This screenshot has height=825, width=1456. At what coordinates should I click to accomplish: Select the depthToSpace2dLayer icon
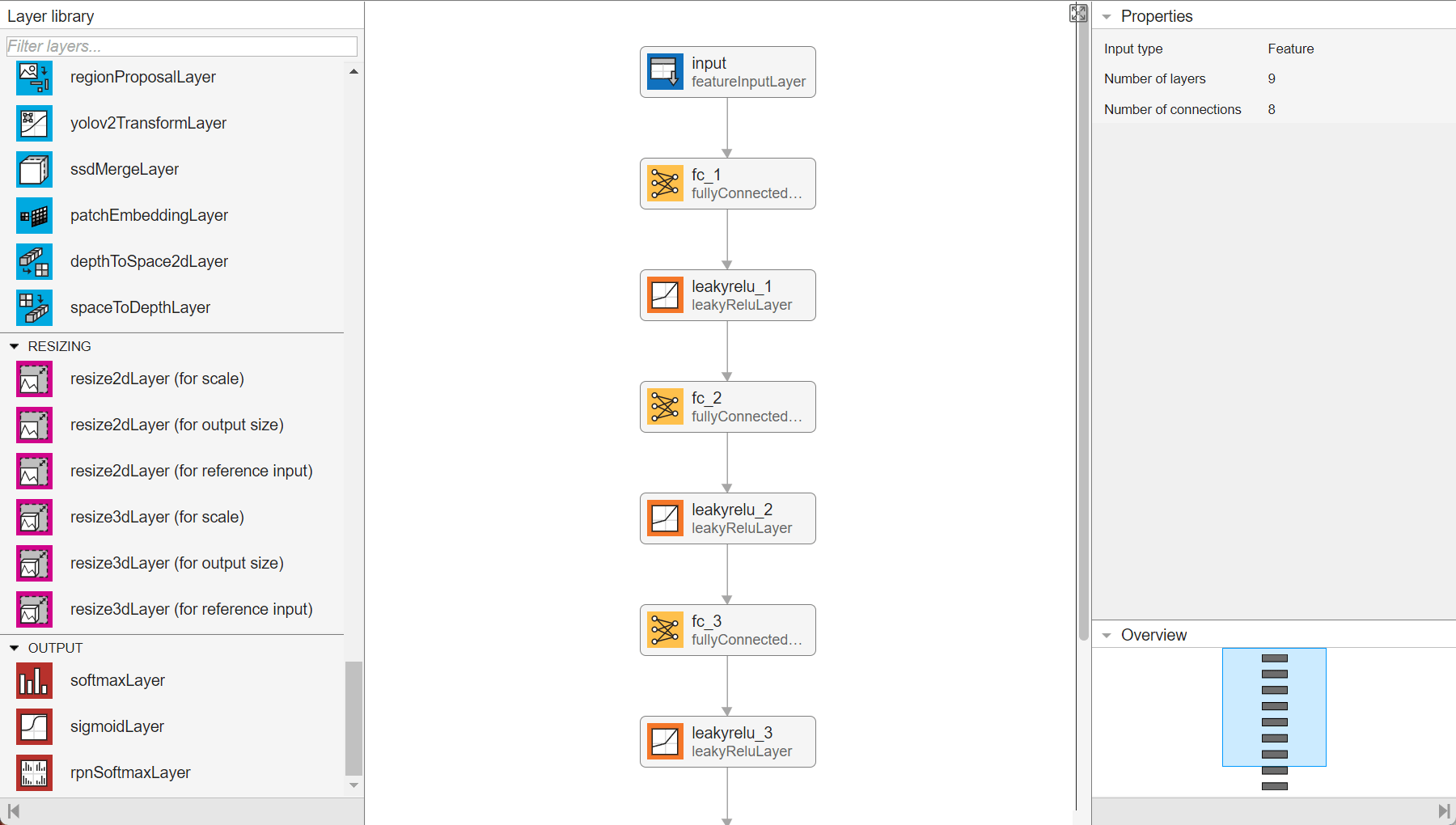pos(34,261)
